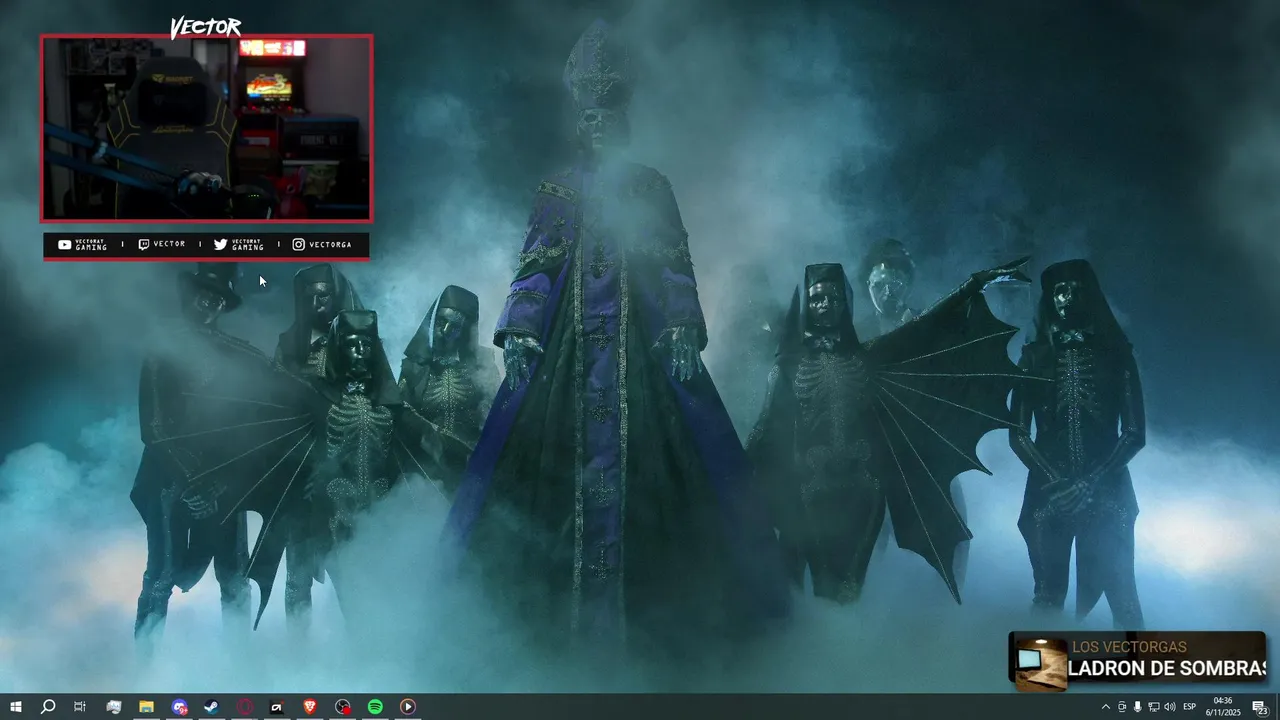This screenshot has height=720, width=1280.
Task: Click the VECTORGA Instagram handle text
Action: point(330,244)
